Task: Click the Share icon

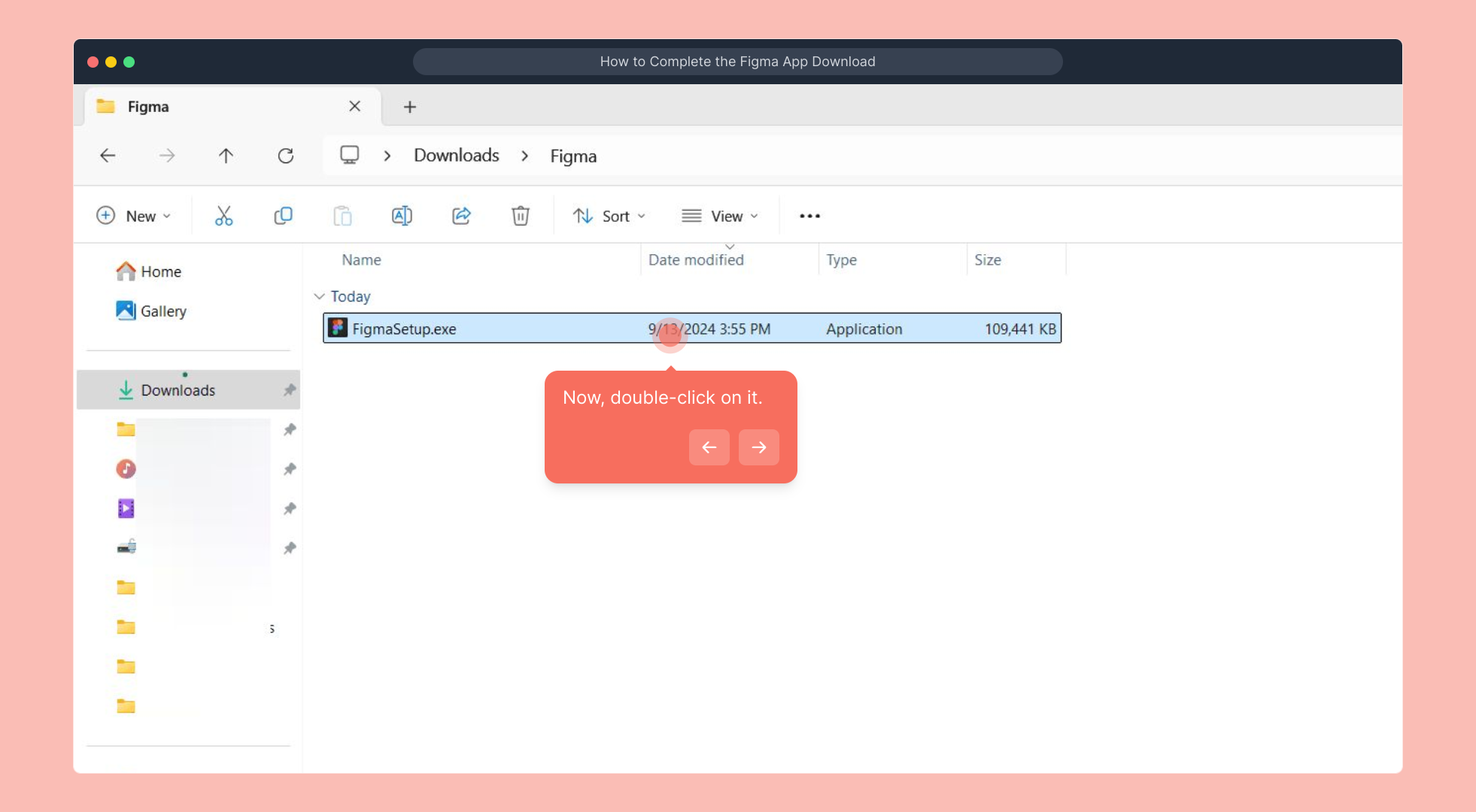Action: 461,216
